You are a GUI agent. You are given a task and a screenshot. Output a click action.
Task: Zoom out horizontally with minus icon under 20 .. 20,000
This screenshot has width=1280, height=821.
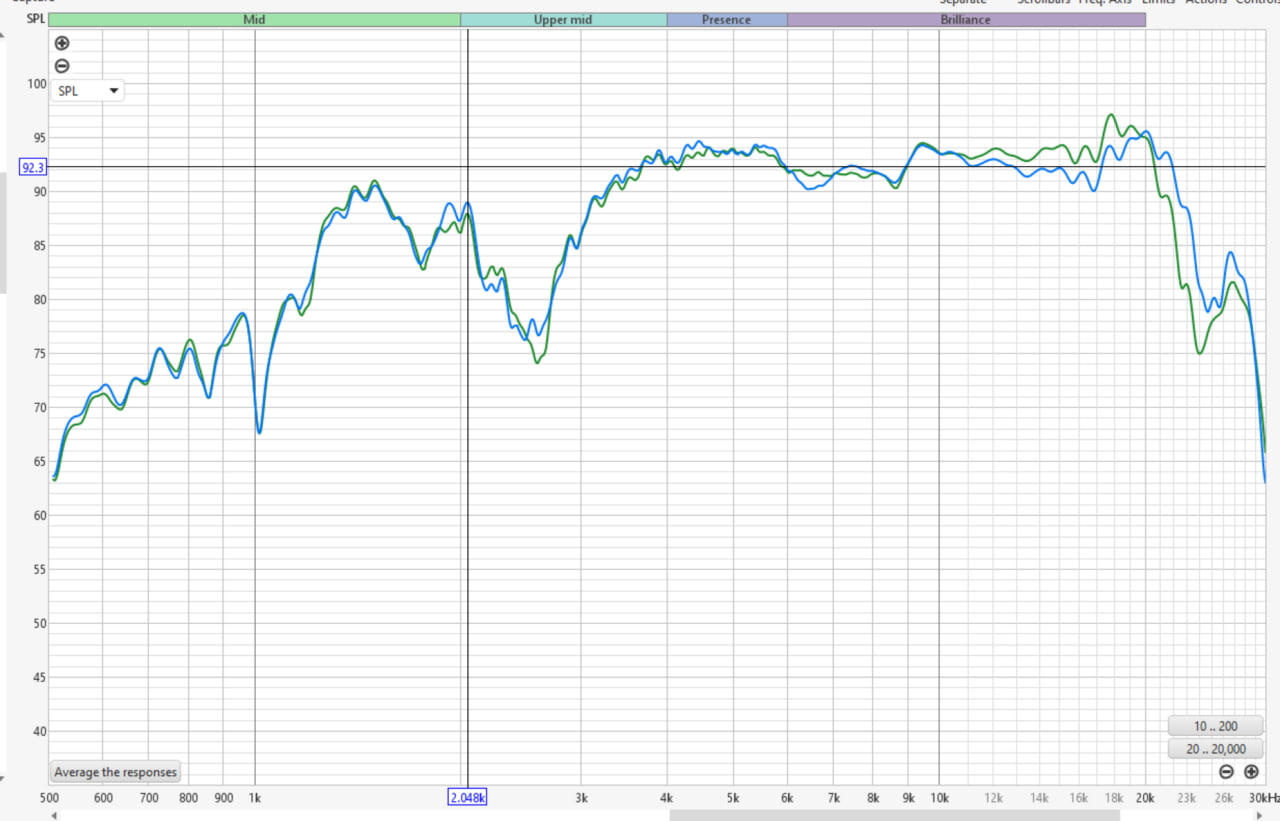pos(1226,771)
